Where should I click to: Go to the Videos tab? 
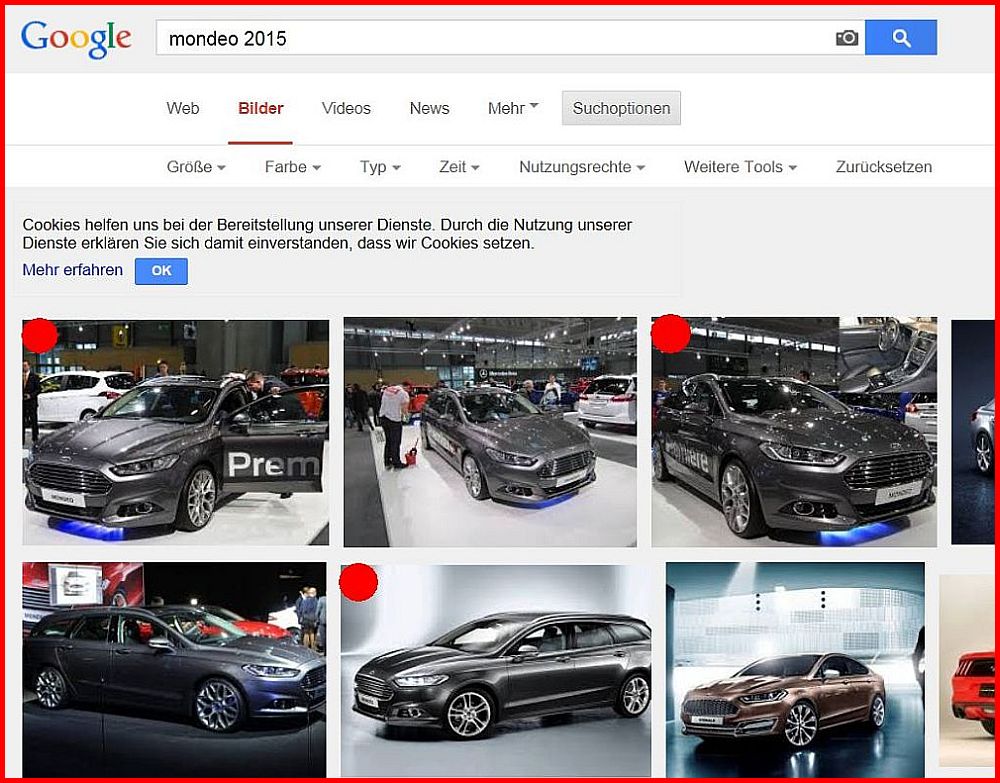[346, 108]
